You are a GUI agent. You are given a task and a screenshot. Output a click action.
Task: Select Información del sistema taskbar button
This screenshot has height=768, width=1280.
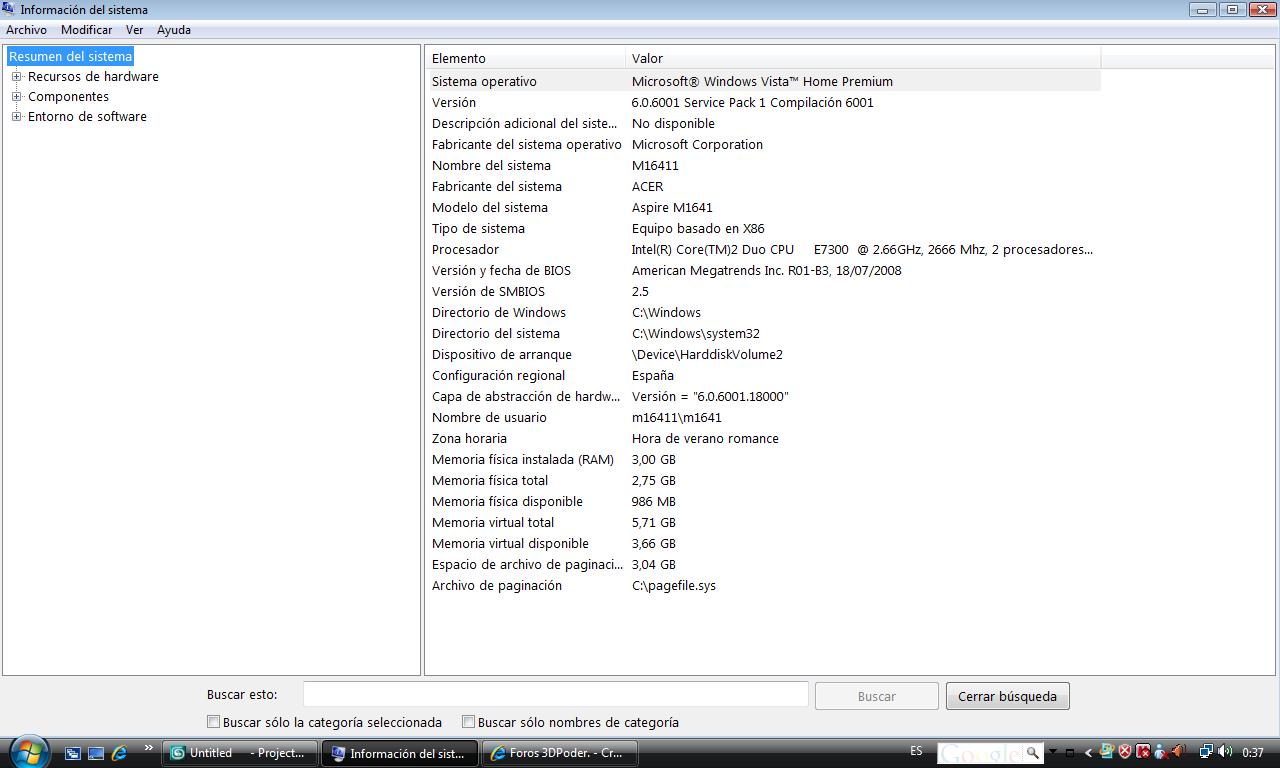[x=400, y=753]
